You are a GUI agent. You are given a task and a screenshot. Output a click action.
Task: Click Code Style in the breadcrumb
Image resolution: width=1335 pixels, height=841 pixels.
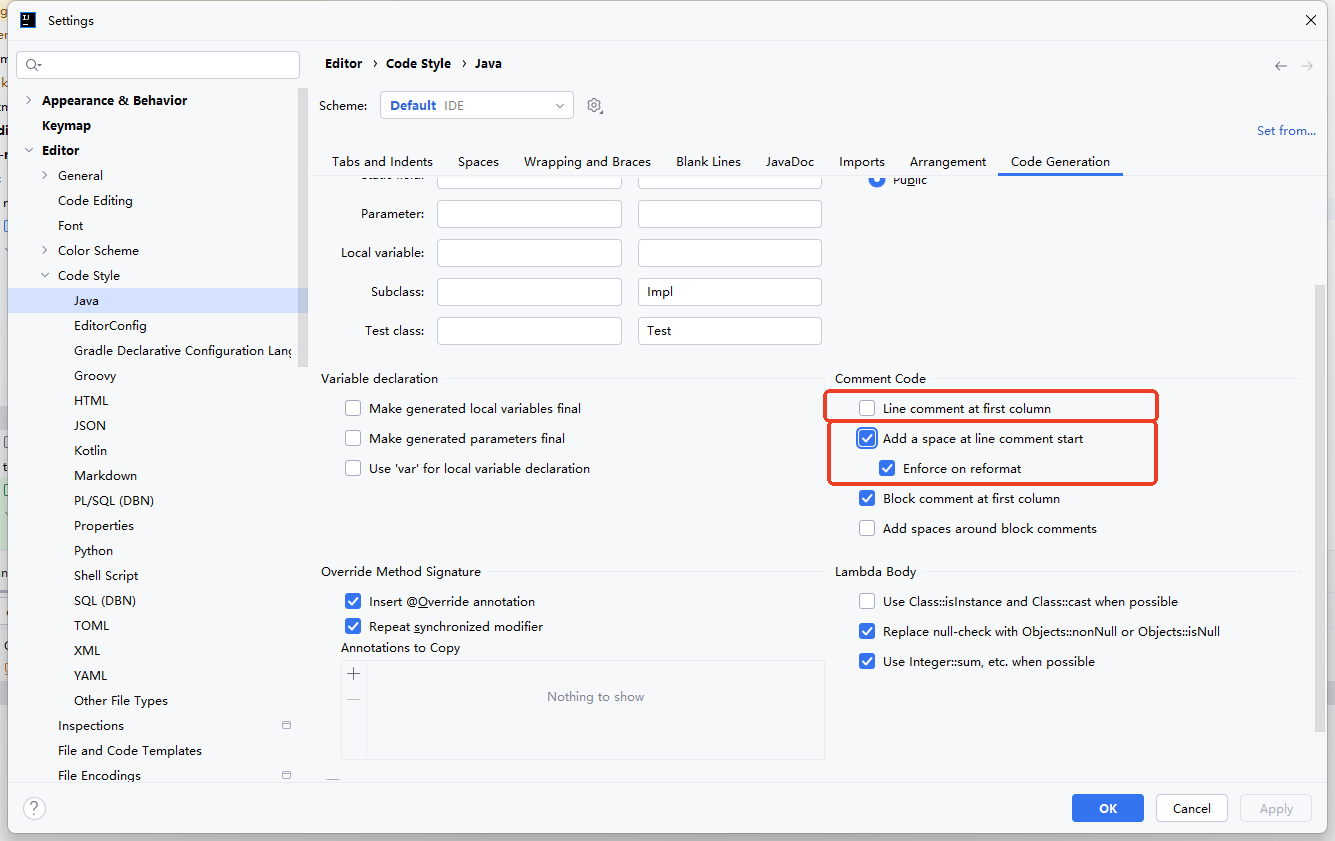[x=418, y=63]
